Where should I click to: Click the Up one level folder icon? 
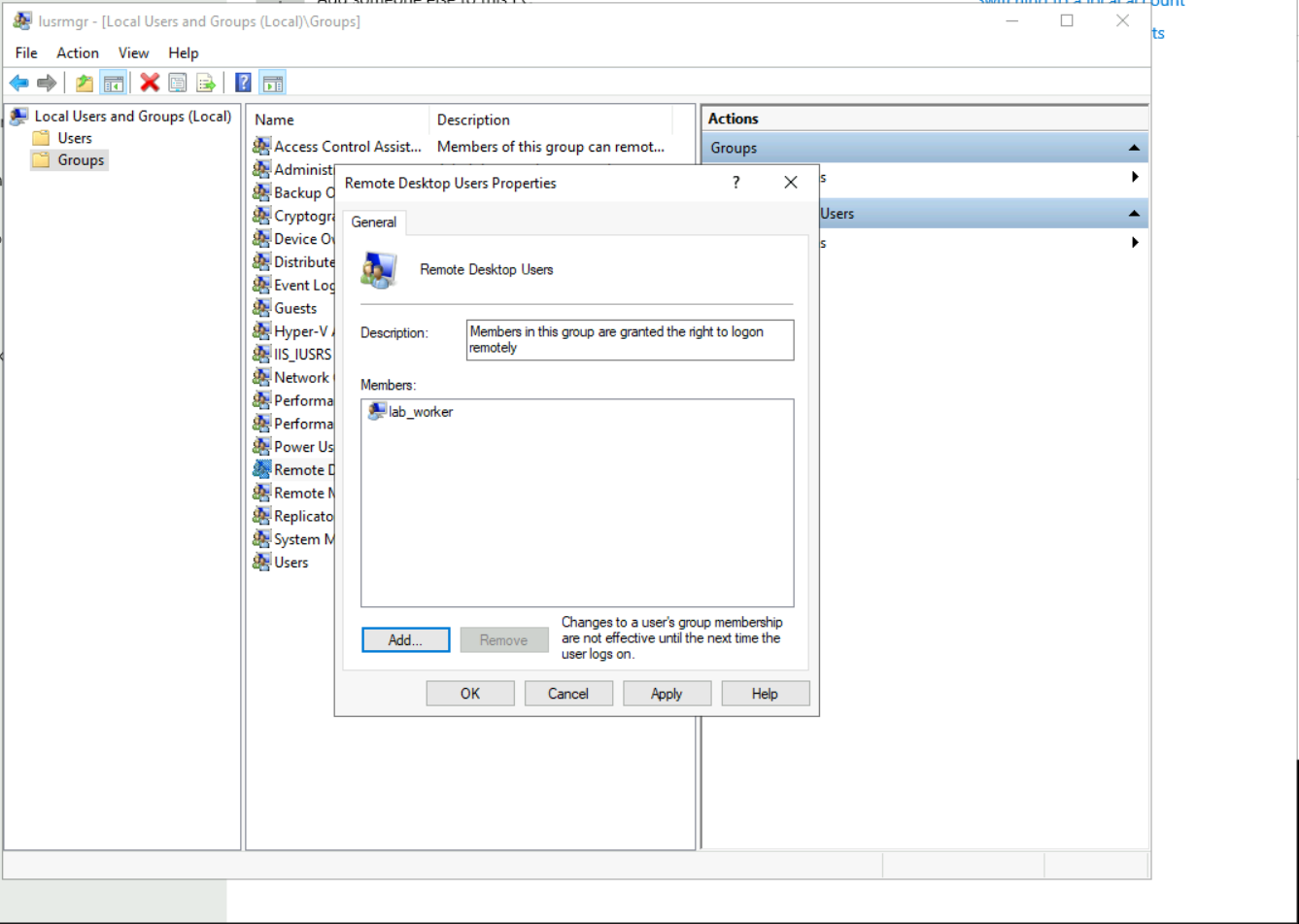tap(85, 83)
